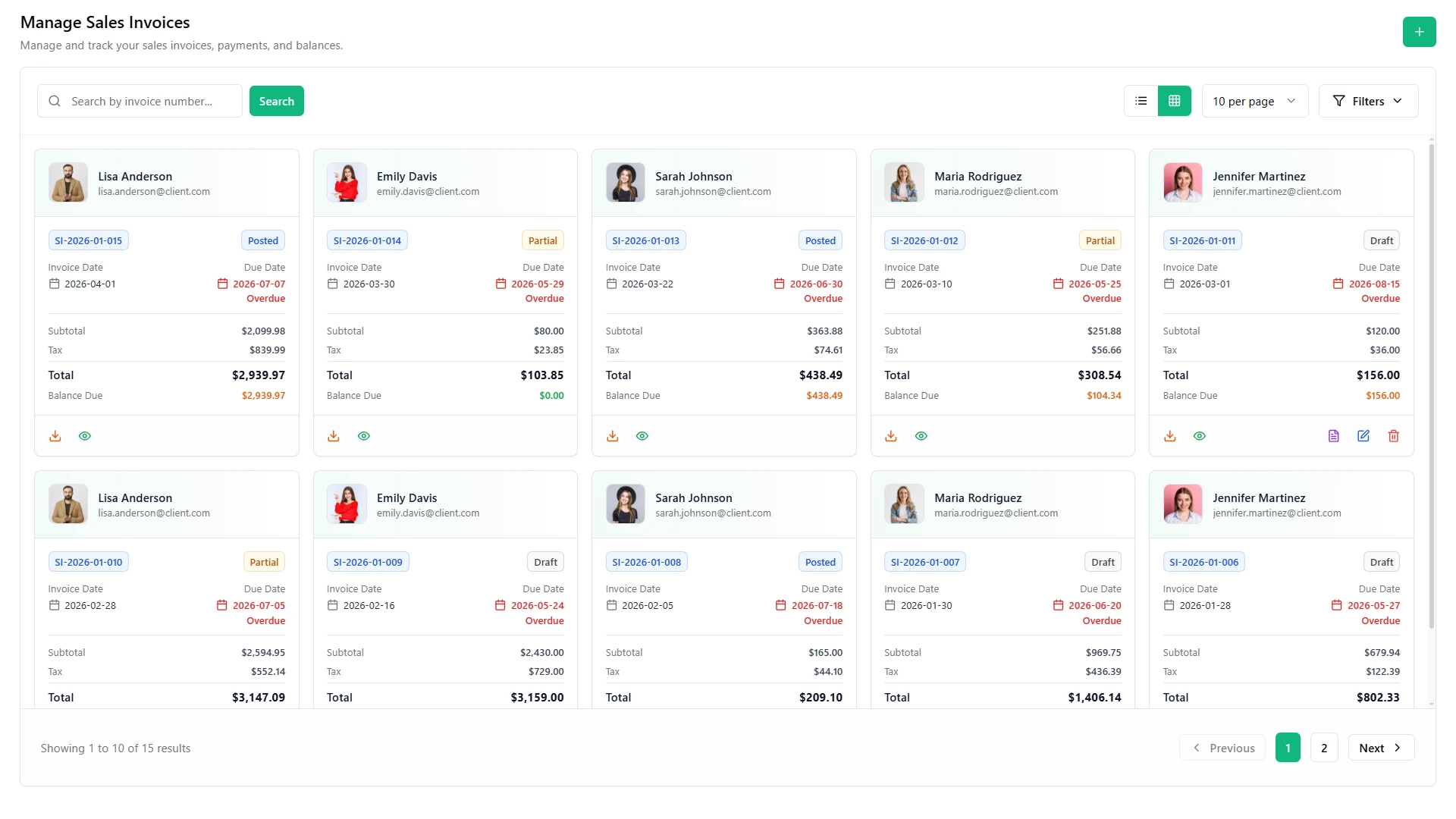Click the vertical scrollbar of invoice grid
1456x819 pixels.
click(1432, 385)
